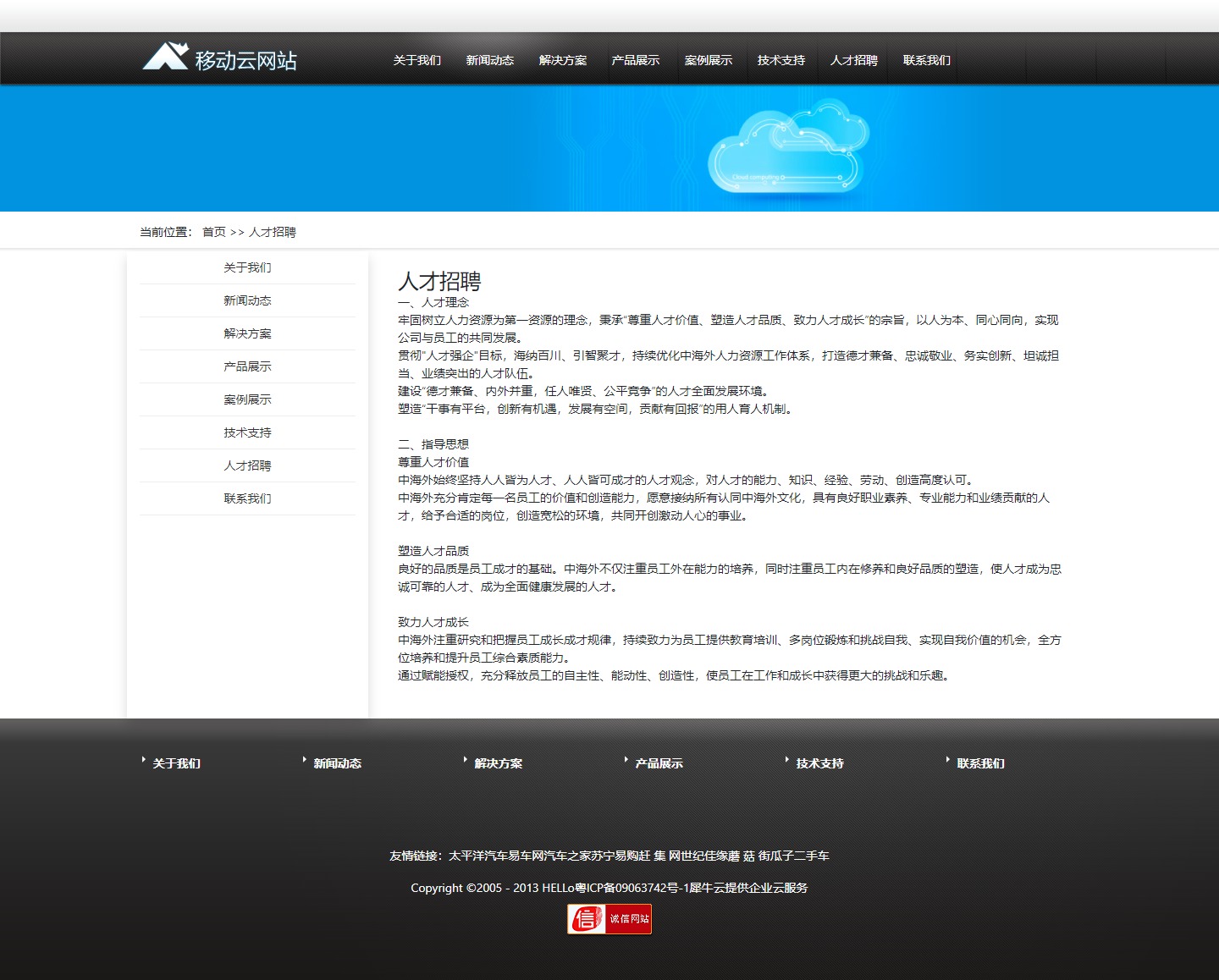
Task: Click the 犀牛云提供企业云服务 footer link
Action: pyautogui.click(x=748, y=888)
